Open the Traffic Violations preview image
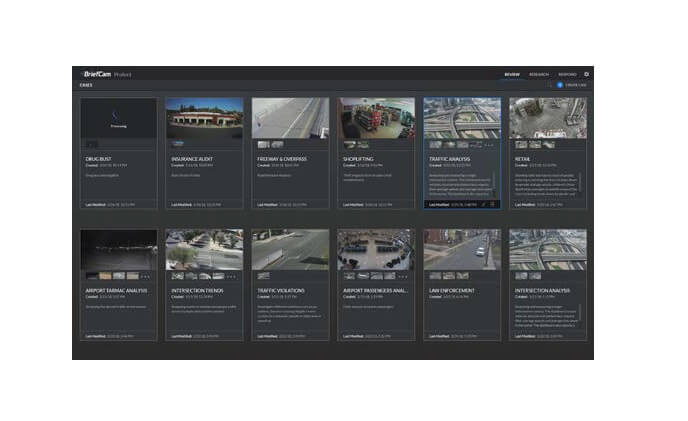This screenshot has width=688, height=421. (x=290, y=249)
